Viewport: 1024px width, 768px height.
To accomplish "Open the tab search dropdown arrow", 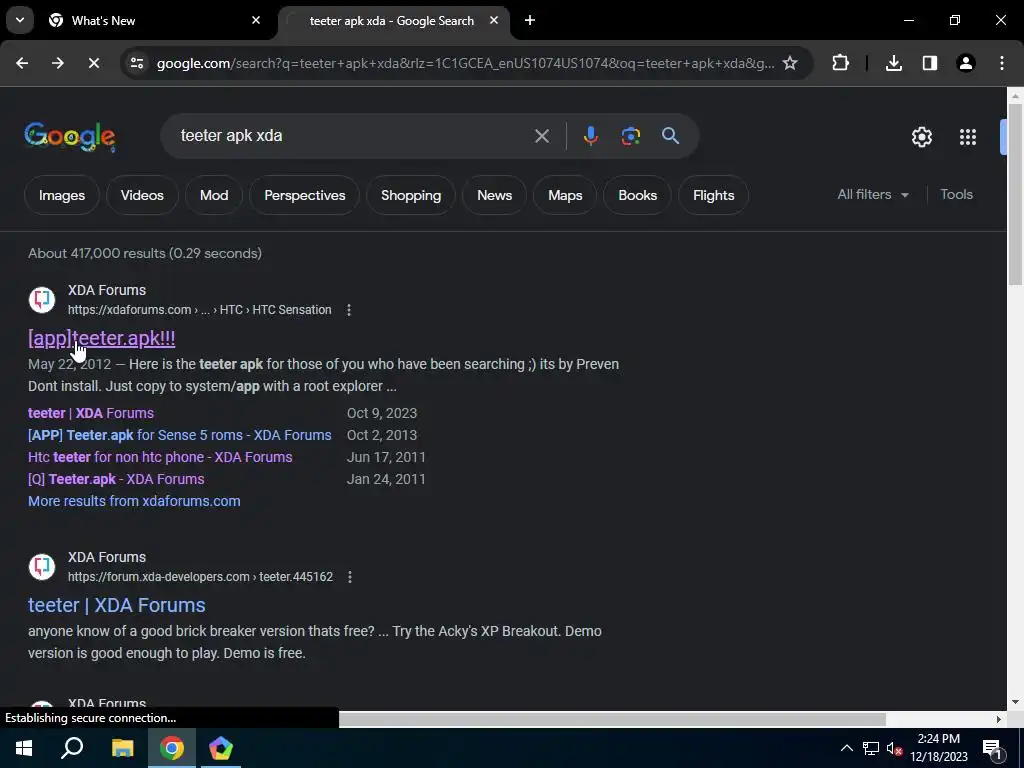I will [x=20, y=20].
